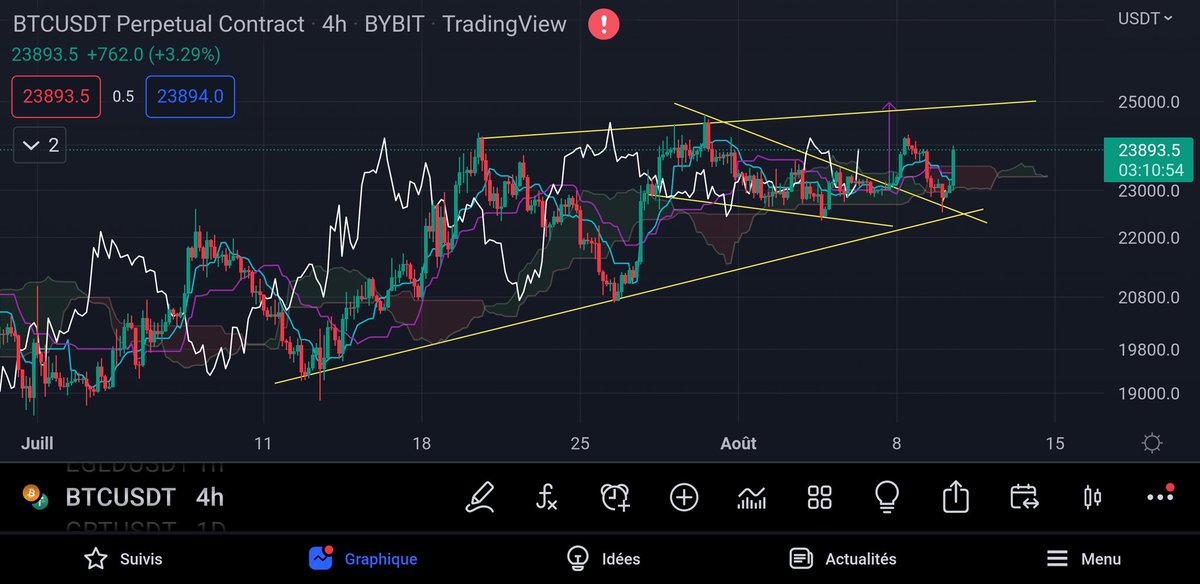
Task: Open the three dots more menu
Action: [x=1160, y=496]
